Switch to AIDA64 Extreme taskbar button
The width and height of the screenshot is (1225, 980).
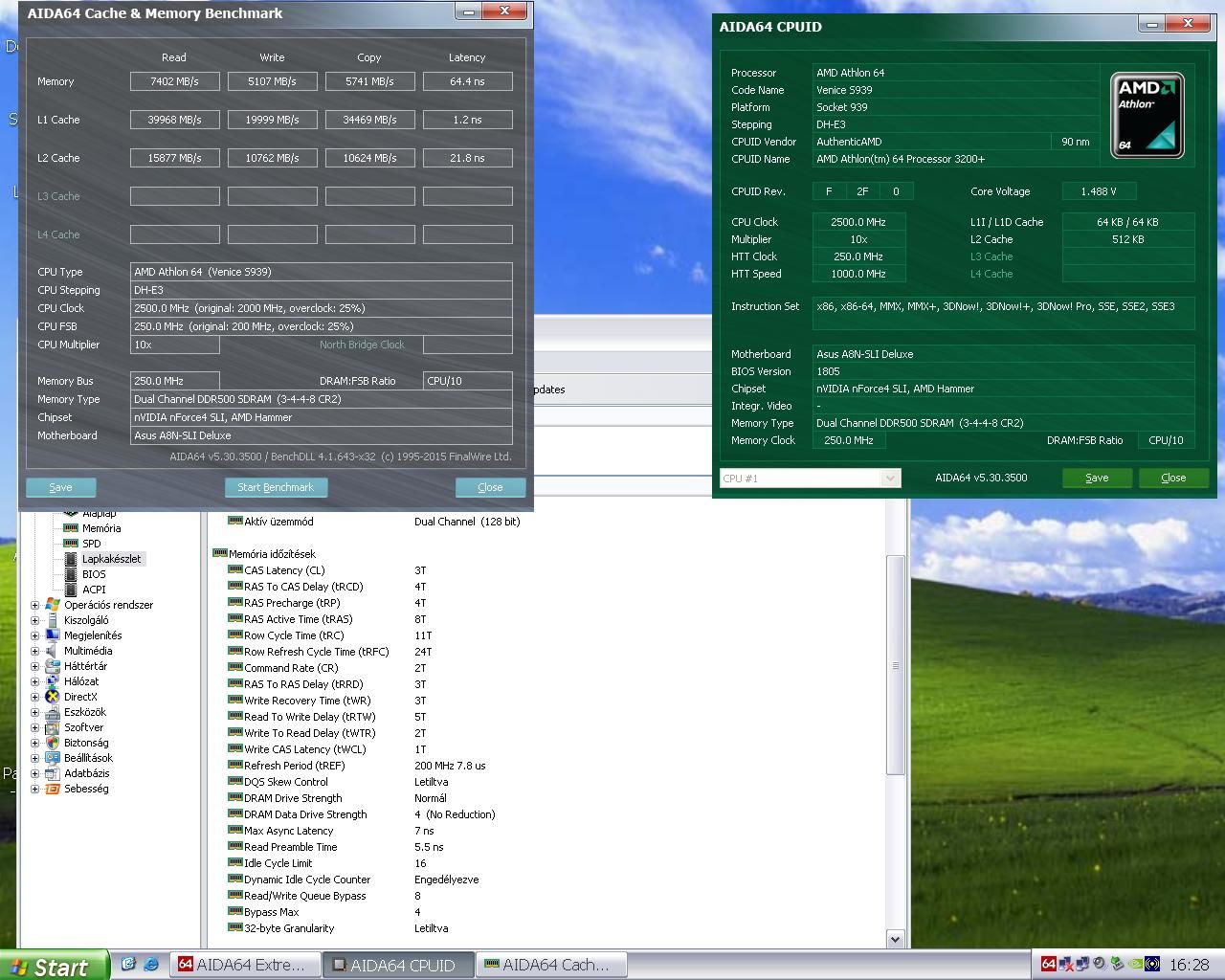[x=245, y=965]
